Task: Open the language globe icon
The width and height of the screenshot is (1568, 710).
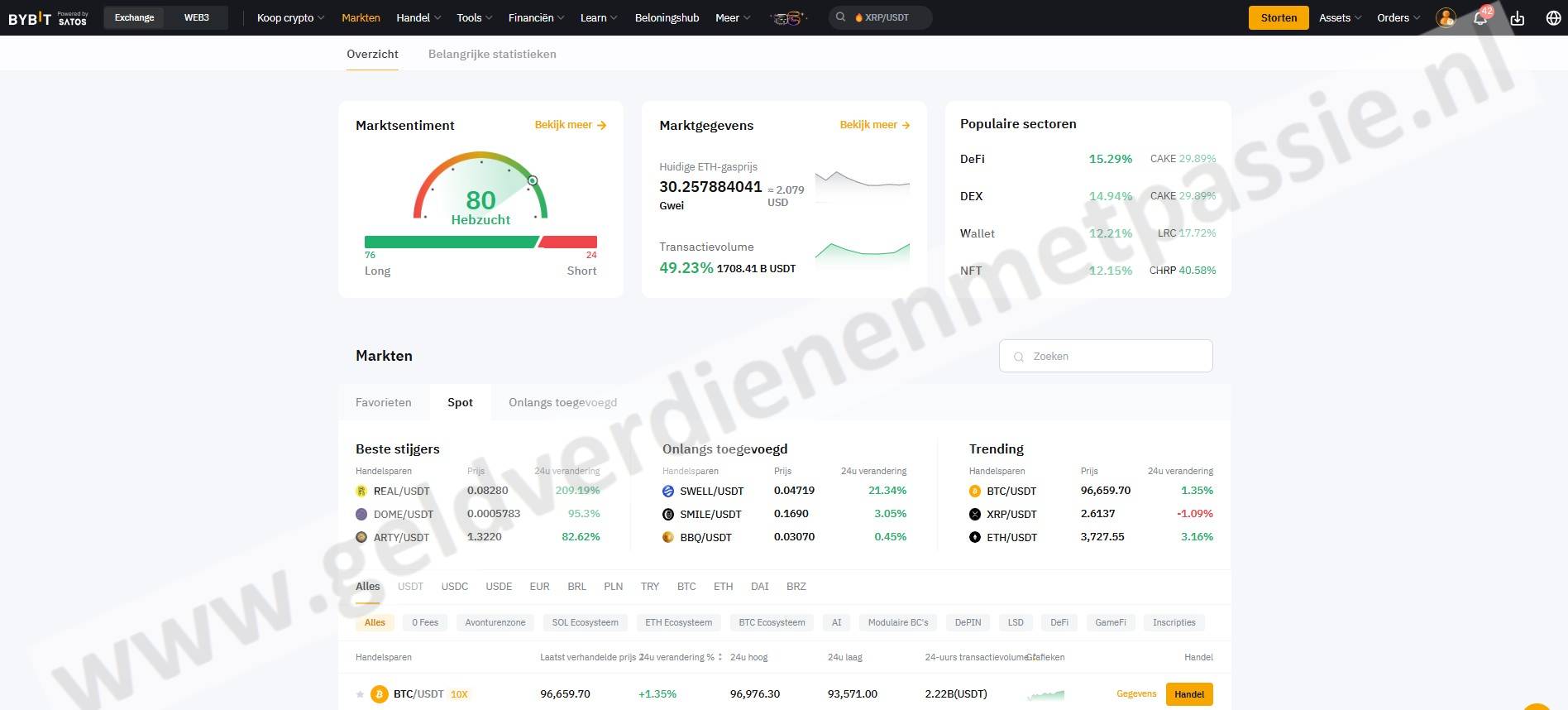Action: (x=1553, y=18)
